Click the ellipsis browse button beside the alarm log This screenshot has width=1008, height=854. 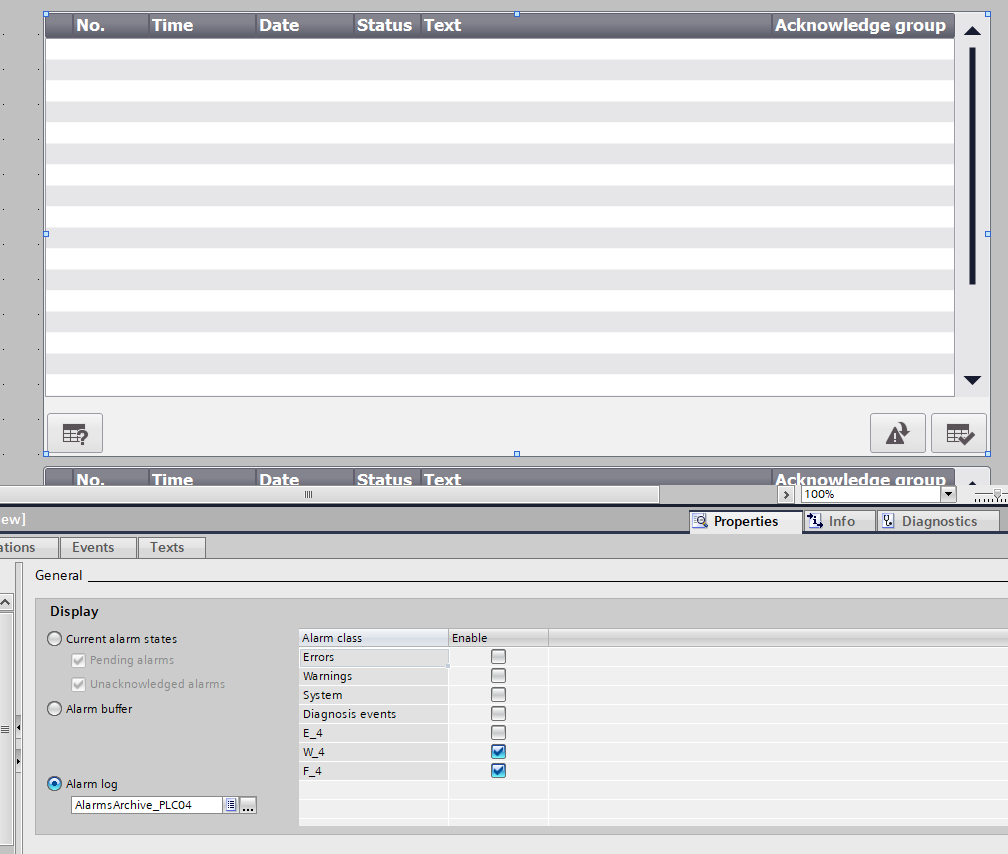pos(248,805)
